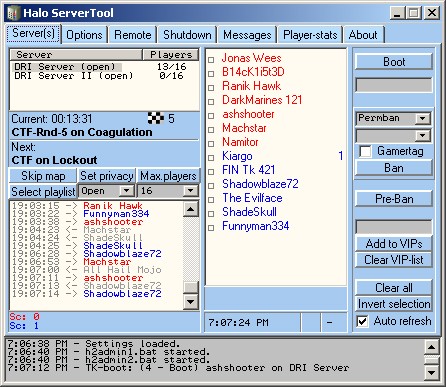Image resolution: width=446 pixels, height=387 pixels.
Task: Click the Players column header
Action: [x=171, y=55]
